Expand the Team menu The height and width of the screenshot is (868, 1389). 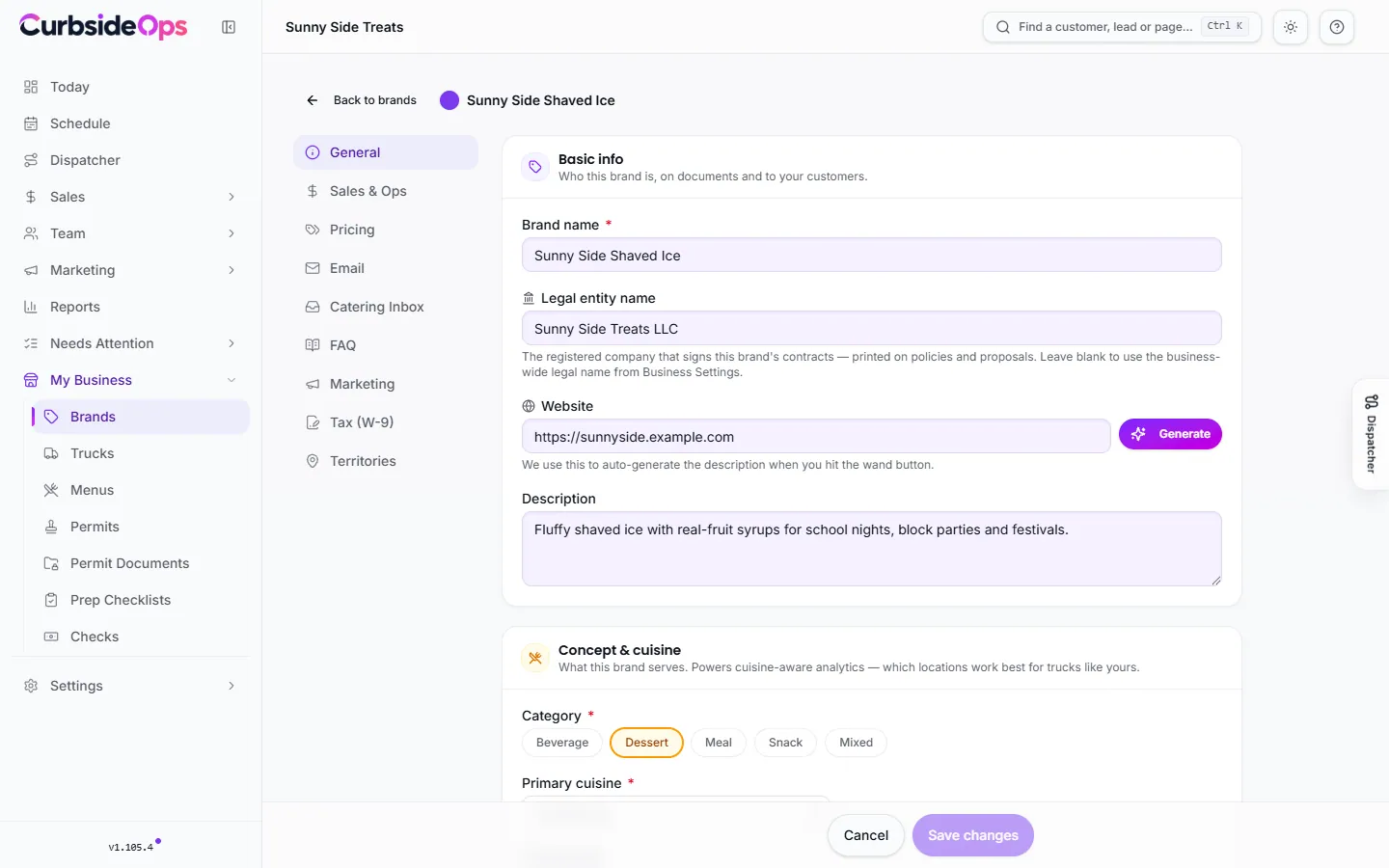[x=130, y=233]
